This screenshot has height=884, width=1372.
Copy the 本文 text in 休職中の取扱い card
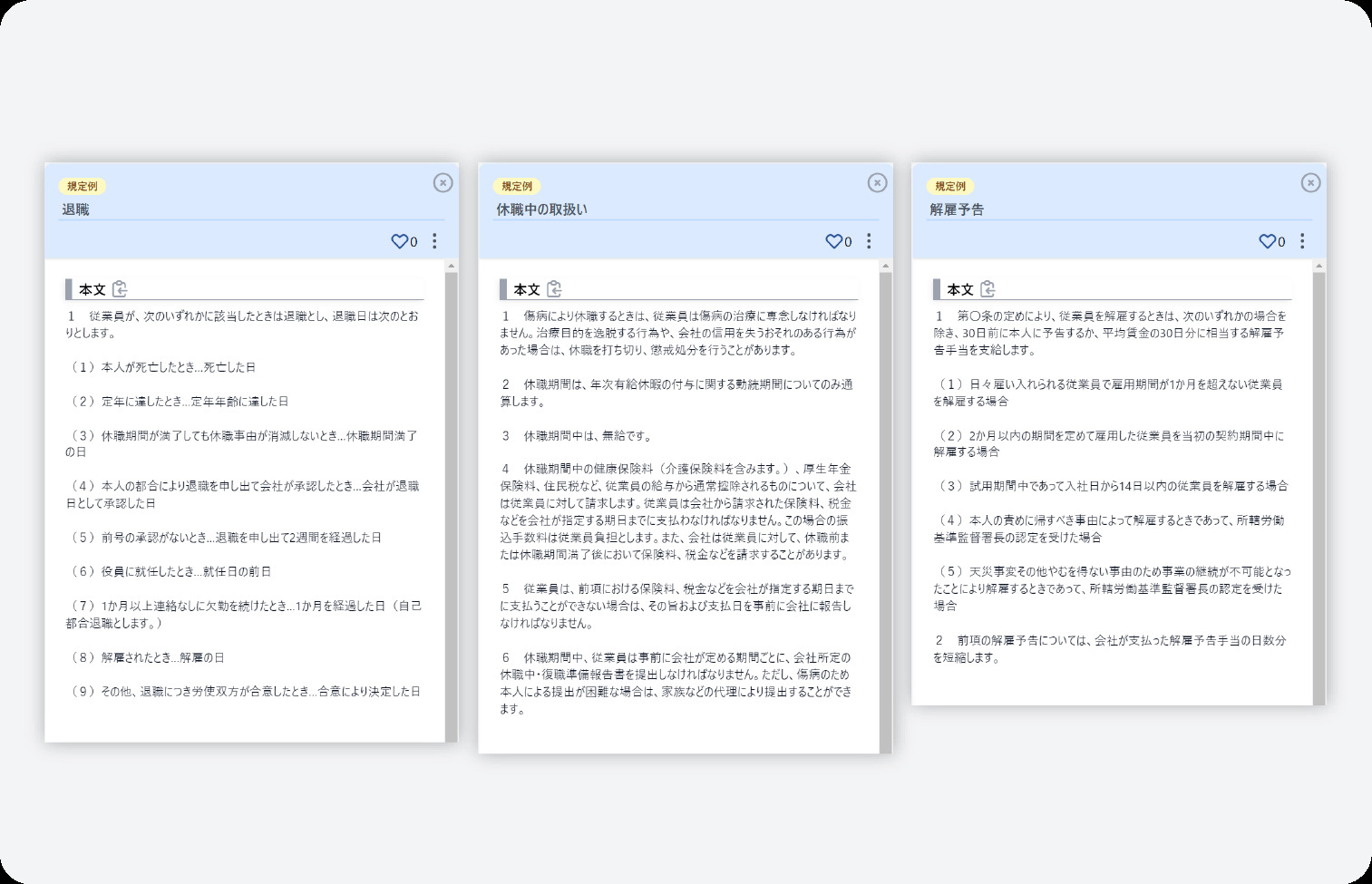click(554, 289)
